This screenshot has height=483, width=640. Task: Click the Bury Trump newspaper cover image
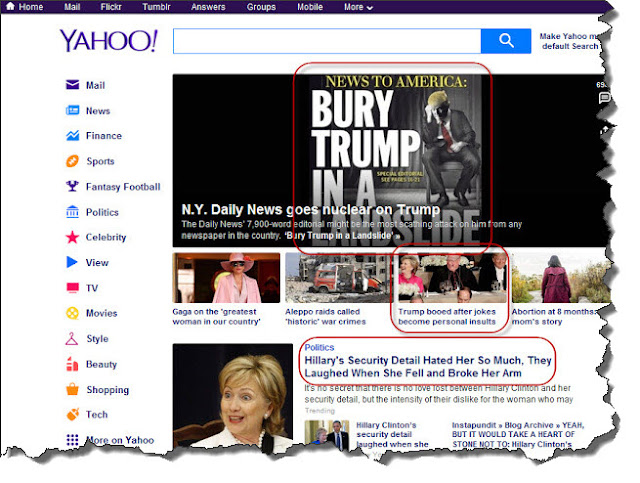click(x=395, y=160)
